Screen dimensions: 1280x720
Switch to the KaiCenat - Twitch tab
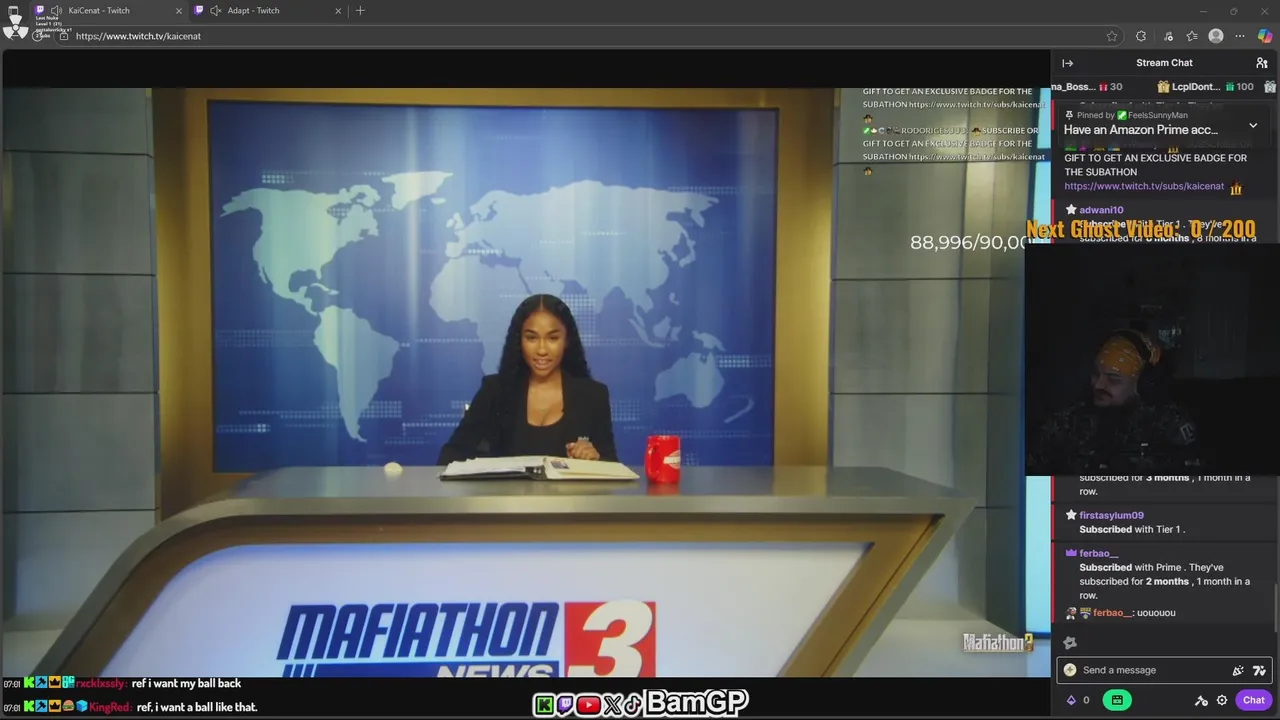[110, 10]
